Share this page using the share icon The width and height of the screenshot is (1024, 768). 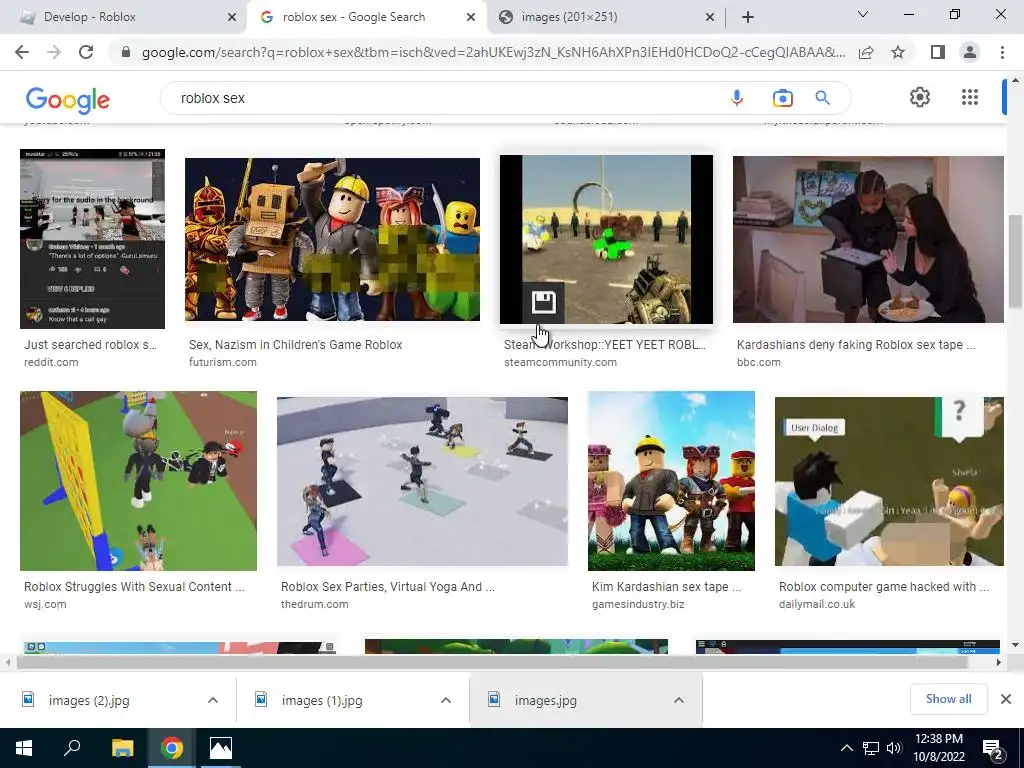point(866,52)
